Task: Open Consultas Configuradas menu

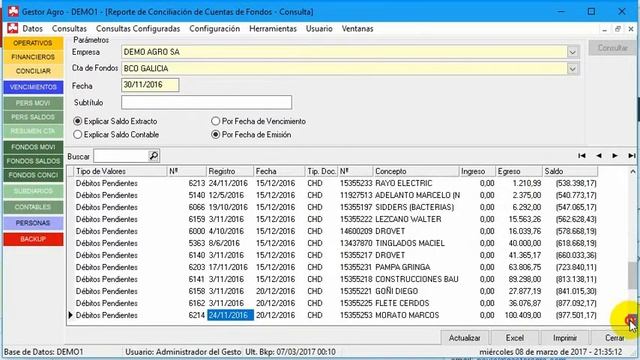Action: pos(138,29)
